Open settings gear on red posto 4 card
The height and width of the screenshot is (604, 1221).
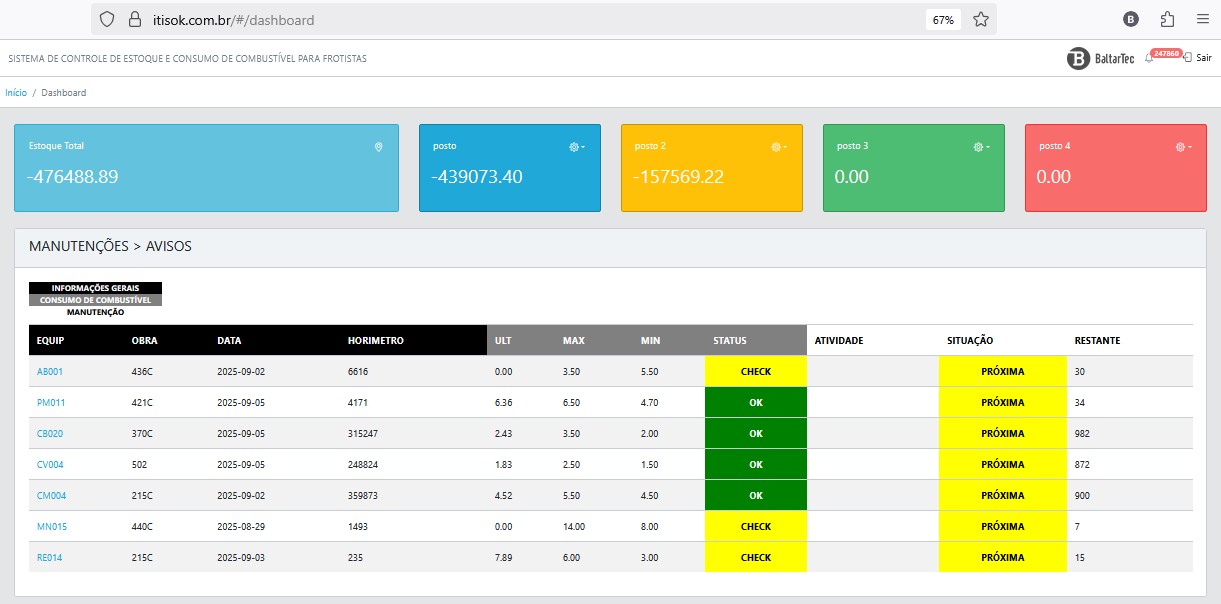pos(1182,147)
